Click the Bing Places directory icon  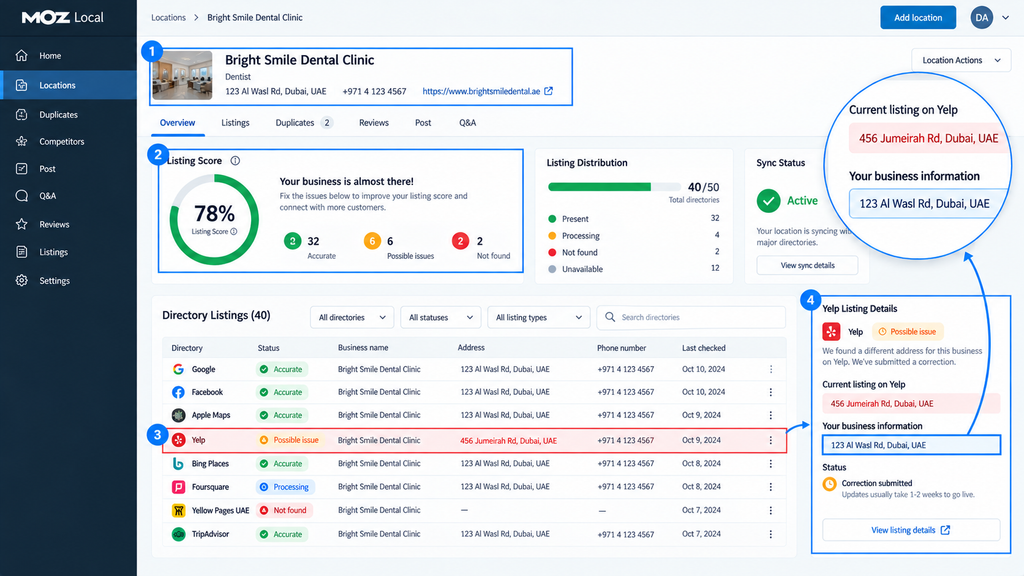point(178,464)
